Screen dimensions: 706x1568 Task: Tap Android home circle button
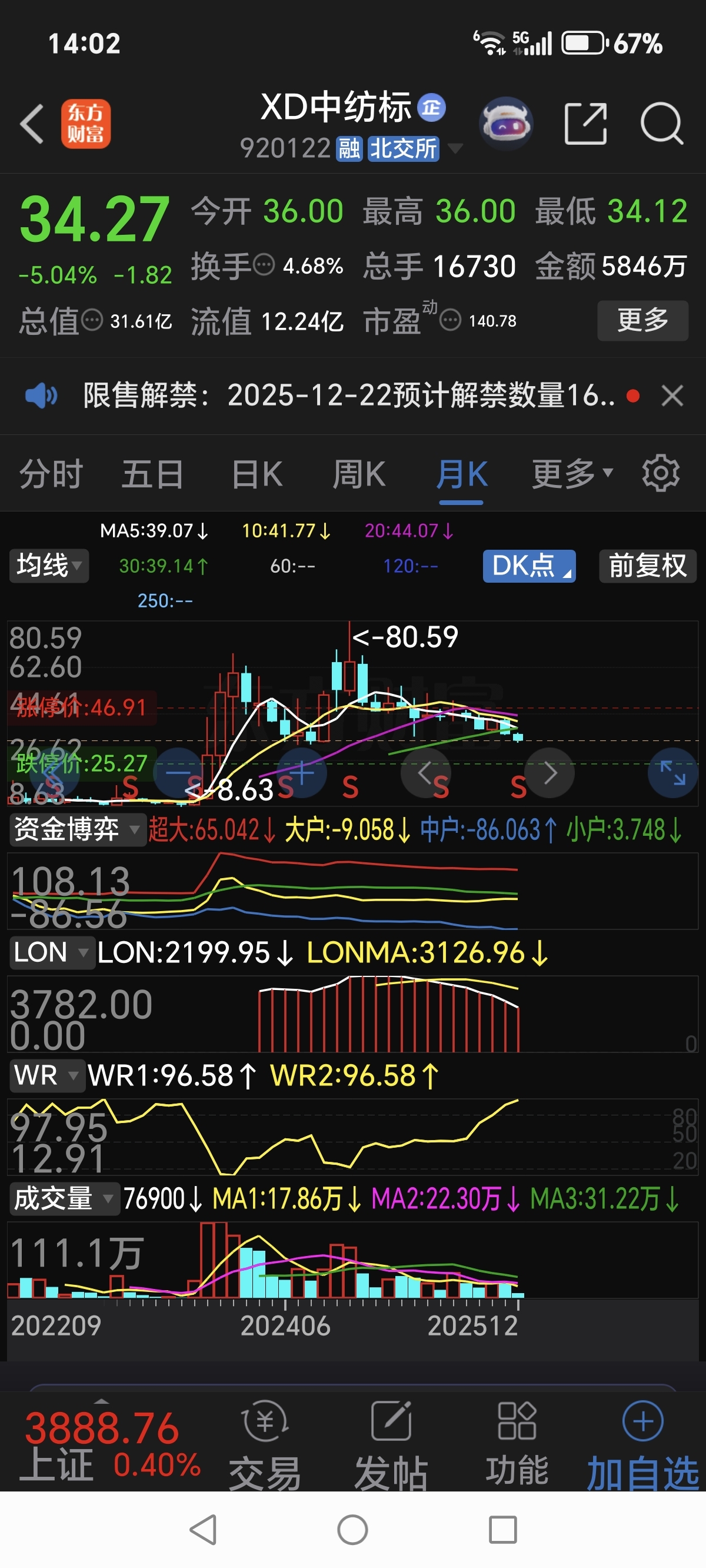coord(353,1530)
